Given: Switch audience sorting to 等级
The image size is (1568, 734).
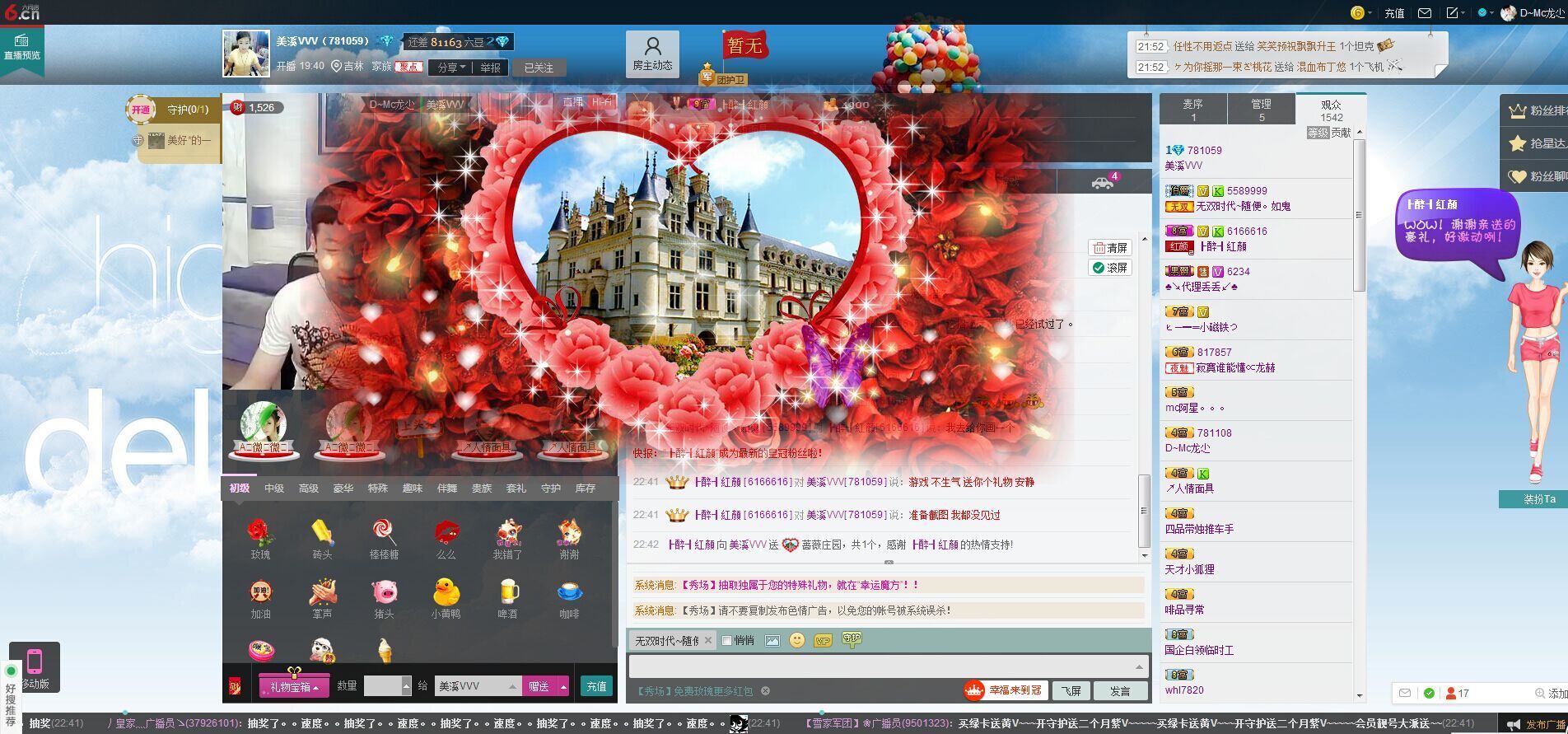Looking at the screenshot, I should point(1318,133).
